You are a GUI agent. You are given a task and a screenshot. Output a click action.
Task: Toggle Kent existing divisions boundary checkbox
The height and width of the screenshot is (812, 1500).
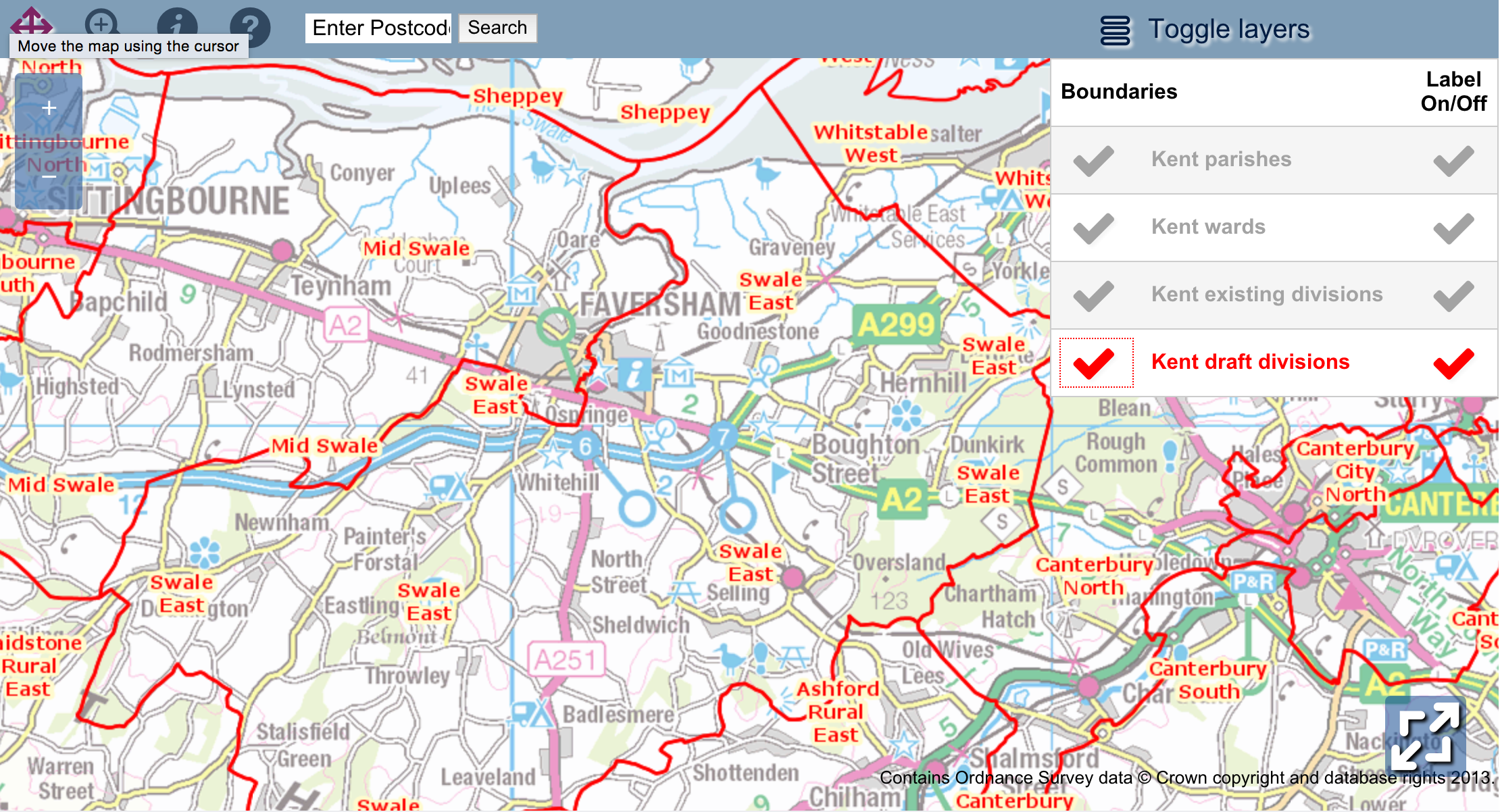[1094, 295]
